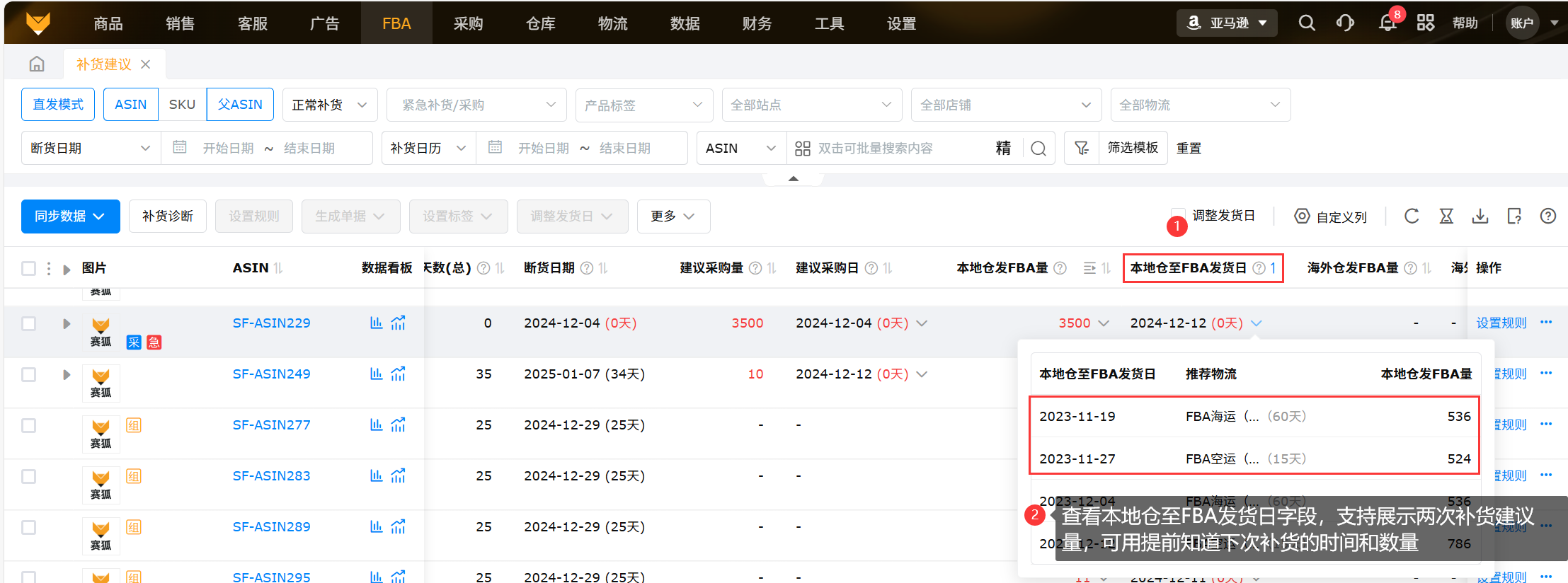Open the 销售 menu

point(181,23)
